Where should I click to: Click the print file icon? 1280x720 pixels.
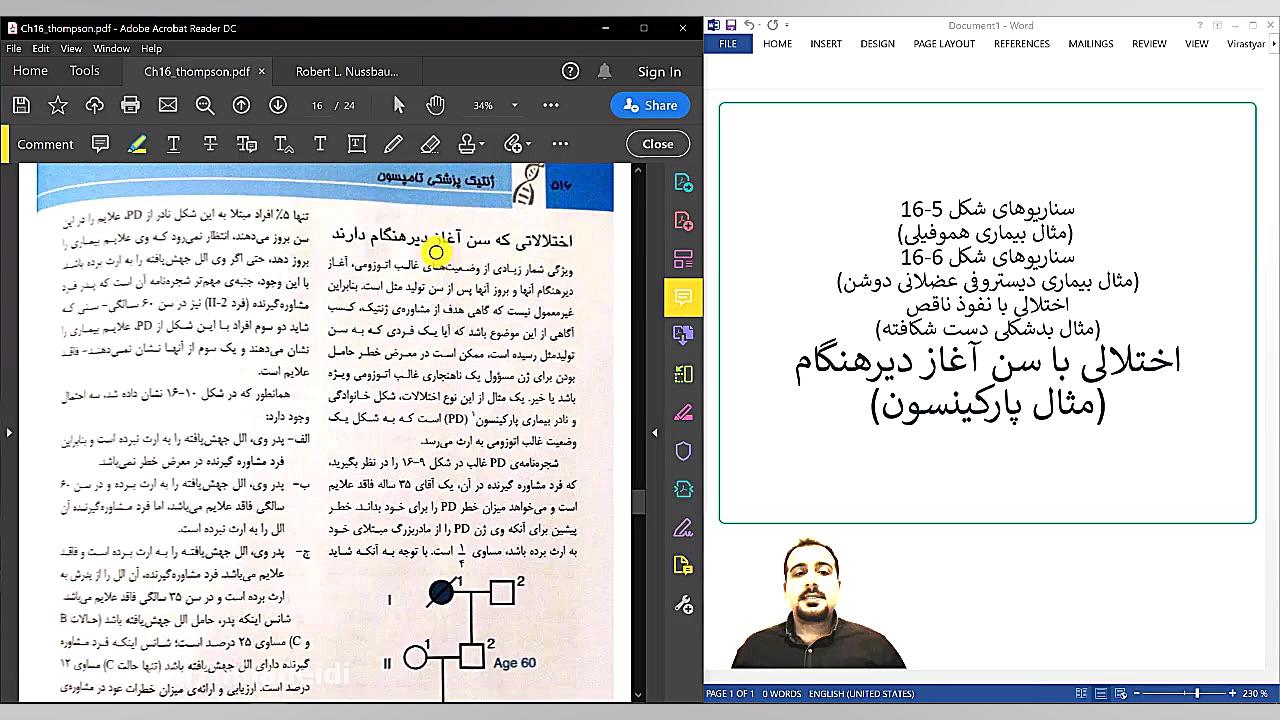click(x=130, y=105)
